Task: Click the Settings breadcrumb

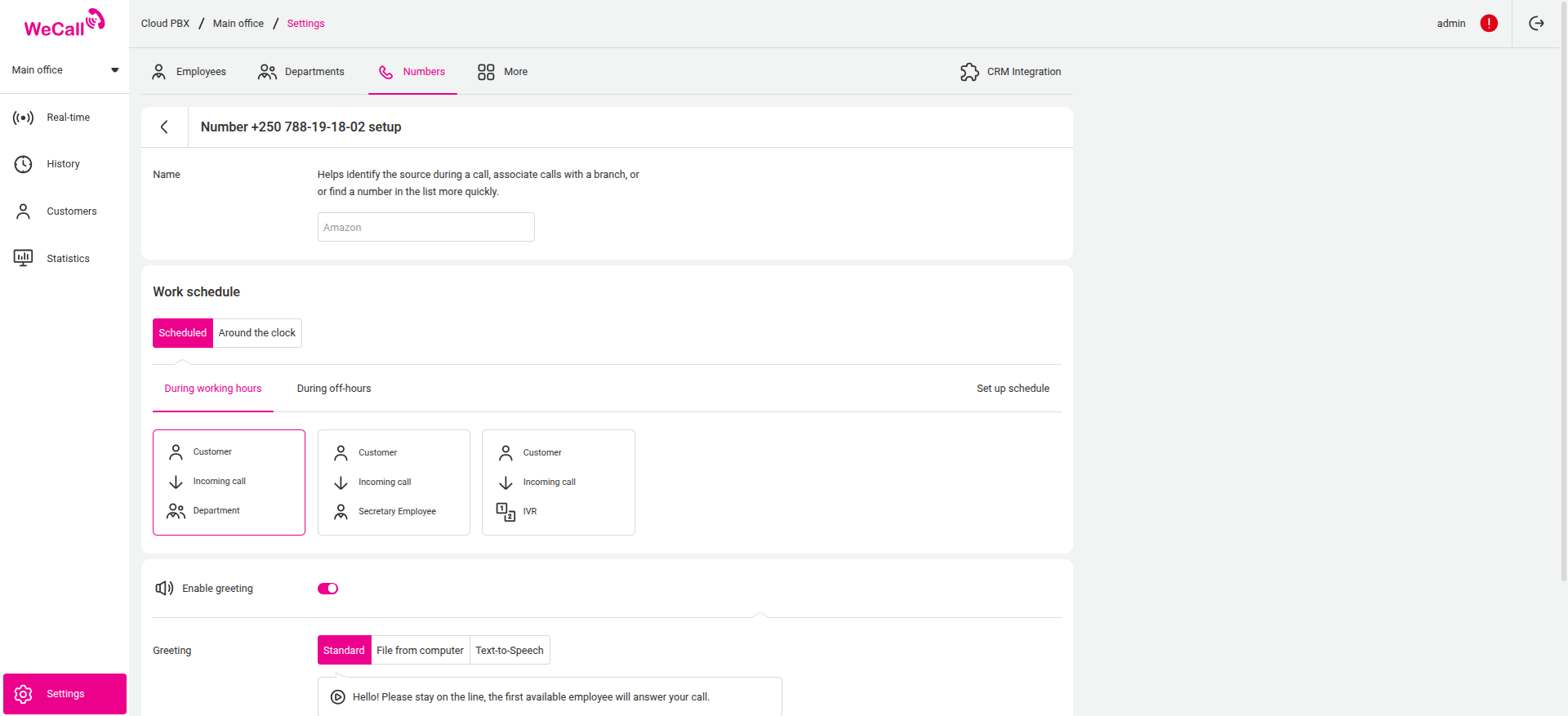Action: coord(305,24)
